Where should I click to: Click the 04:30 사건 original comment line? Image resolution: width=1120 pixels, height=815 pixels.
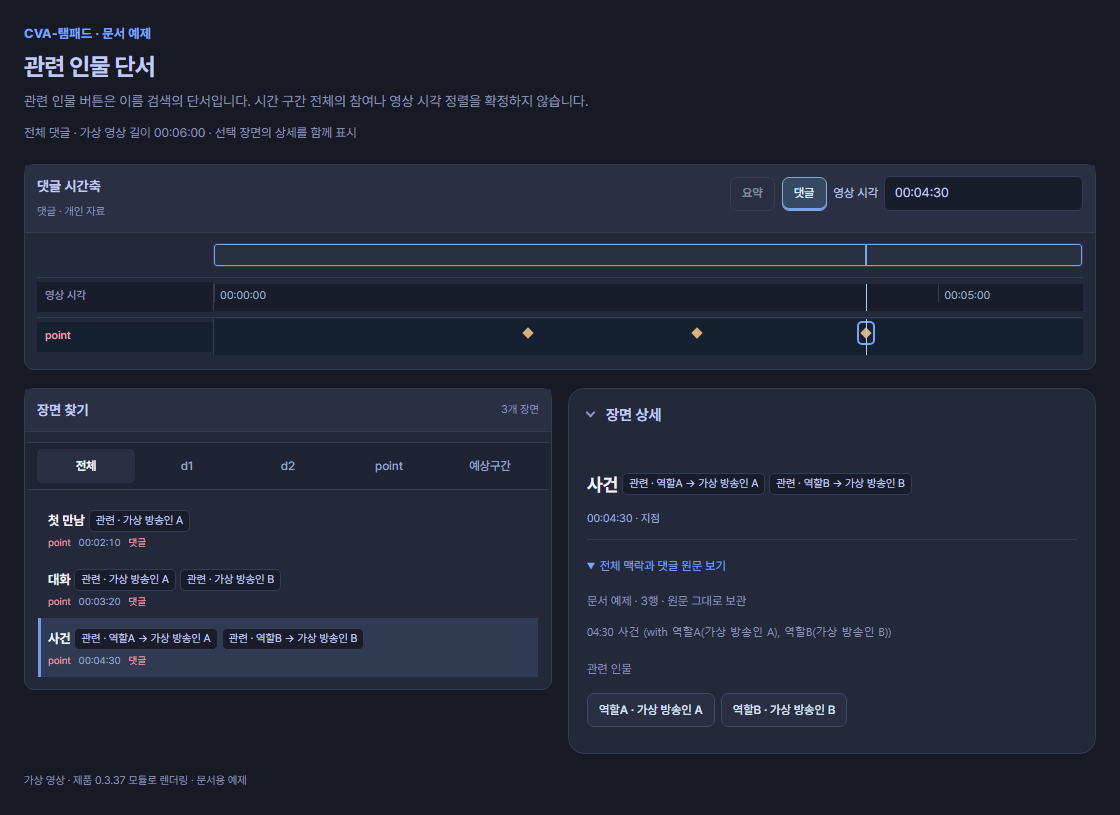[x=739, y=632]
